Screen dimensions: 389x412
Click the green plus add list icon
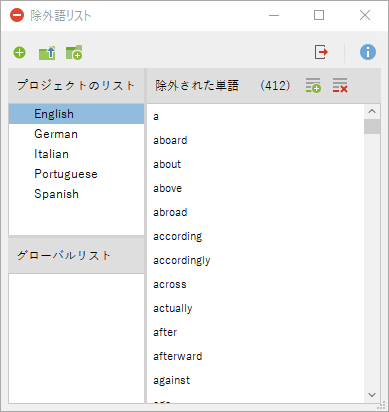(19, 53)
